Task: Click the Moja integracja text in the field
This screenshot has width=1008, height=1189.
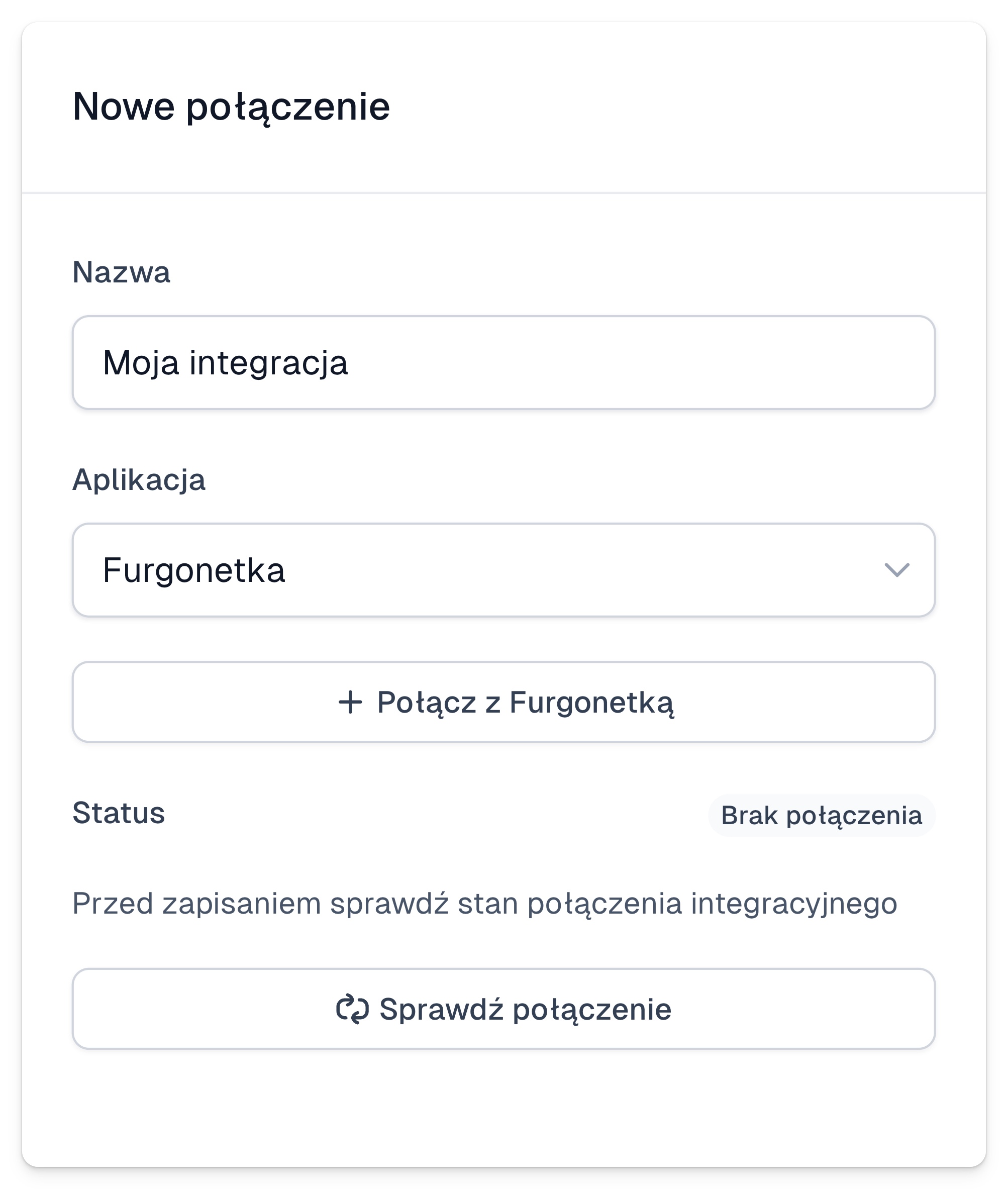Action: tap(225, 363)
